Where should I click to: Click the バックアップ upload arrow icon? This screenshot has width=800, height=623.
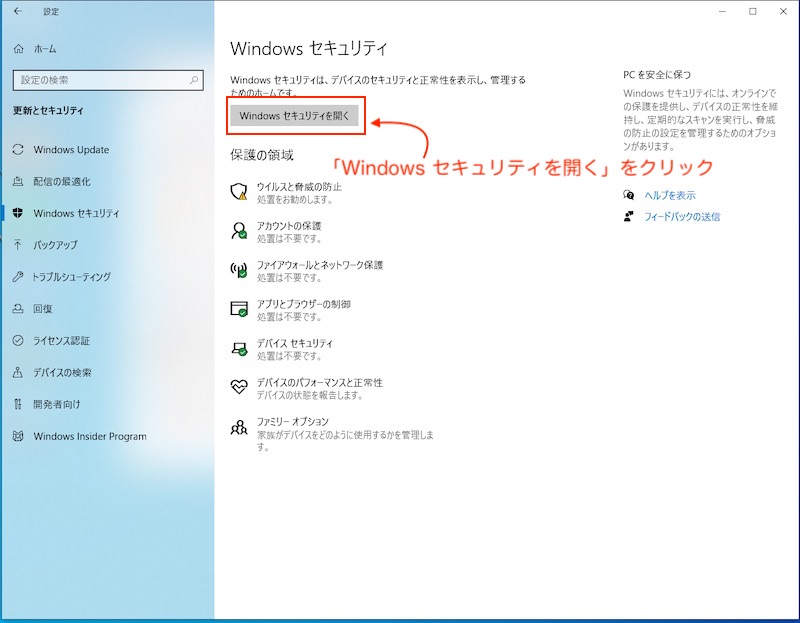tap(18, 245)
